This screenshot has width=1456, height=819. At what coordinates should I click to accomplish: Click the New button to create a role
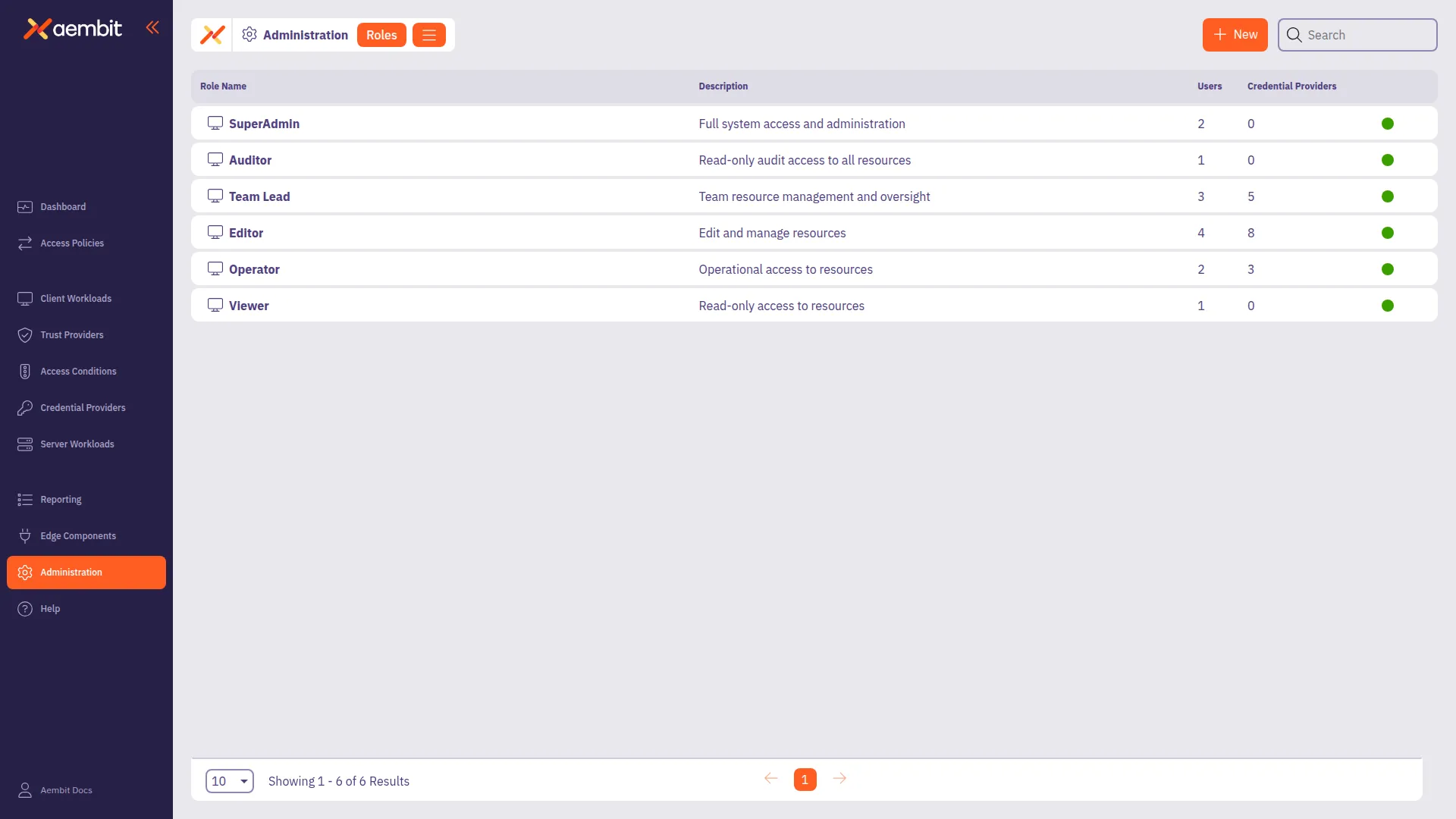[1235, 35]
